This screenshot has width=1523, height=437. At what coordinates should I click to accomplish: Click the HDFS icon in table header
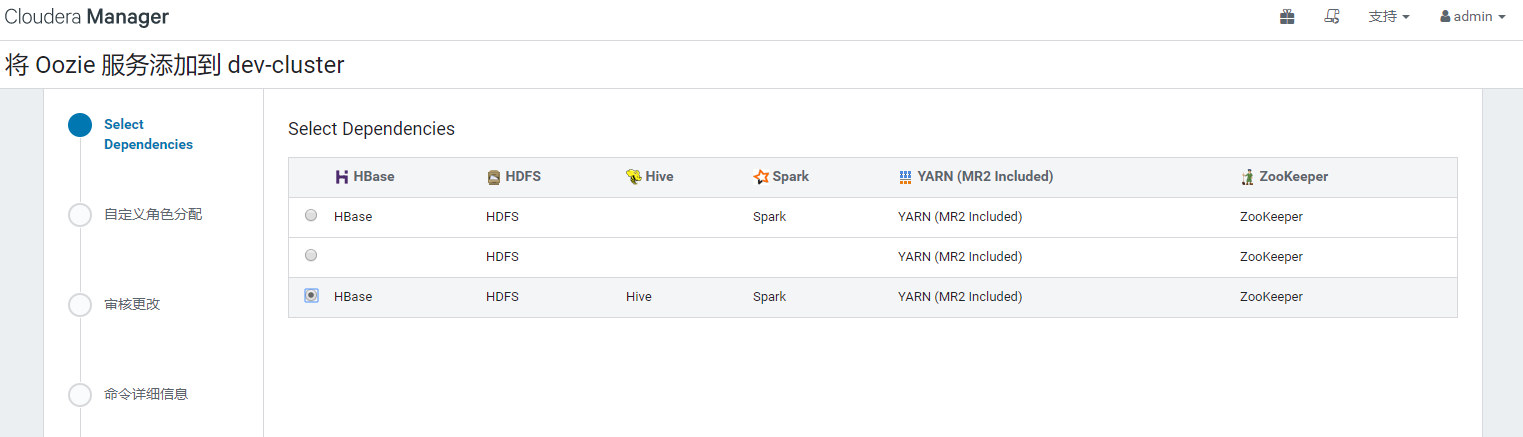pos(493,177)
